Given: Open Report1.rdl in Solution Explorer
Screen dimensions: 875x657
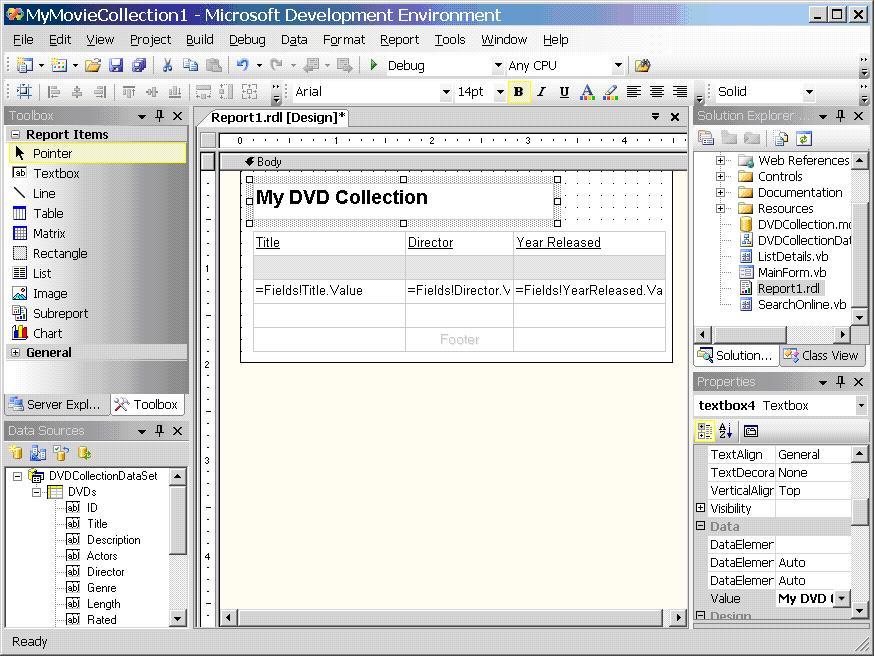Looking at the screenshot, I should (788, 288).
